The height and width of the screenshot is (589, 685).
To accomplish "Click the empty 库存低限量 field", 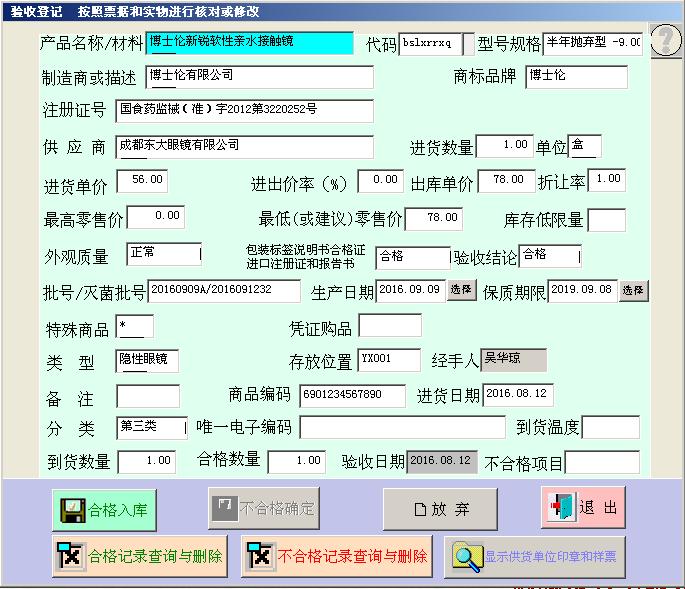I will (607, 220).
